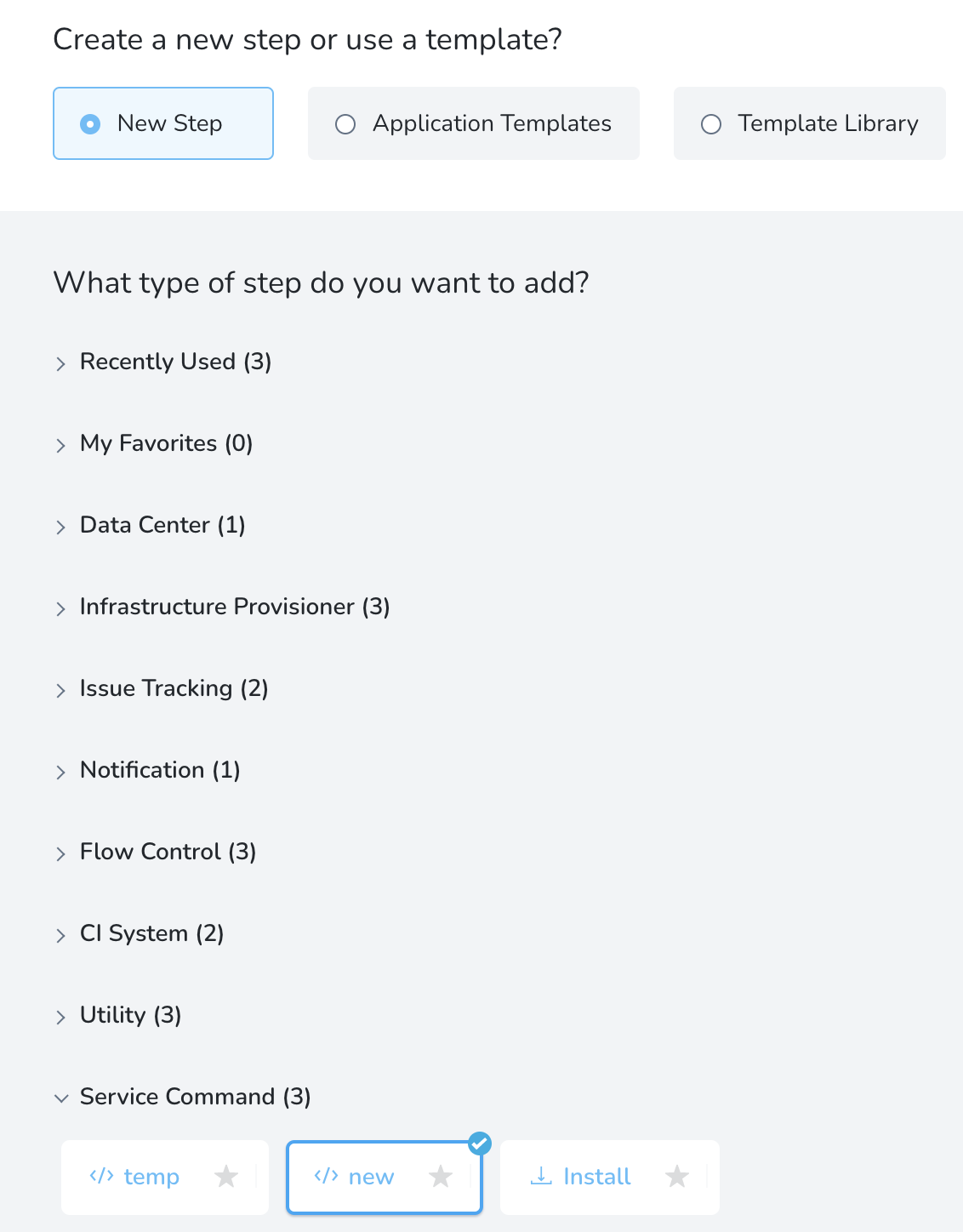The height and width of the screenshot is (1232, 963).
Task: Select the Install step card
Action: point(610,1178)
